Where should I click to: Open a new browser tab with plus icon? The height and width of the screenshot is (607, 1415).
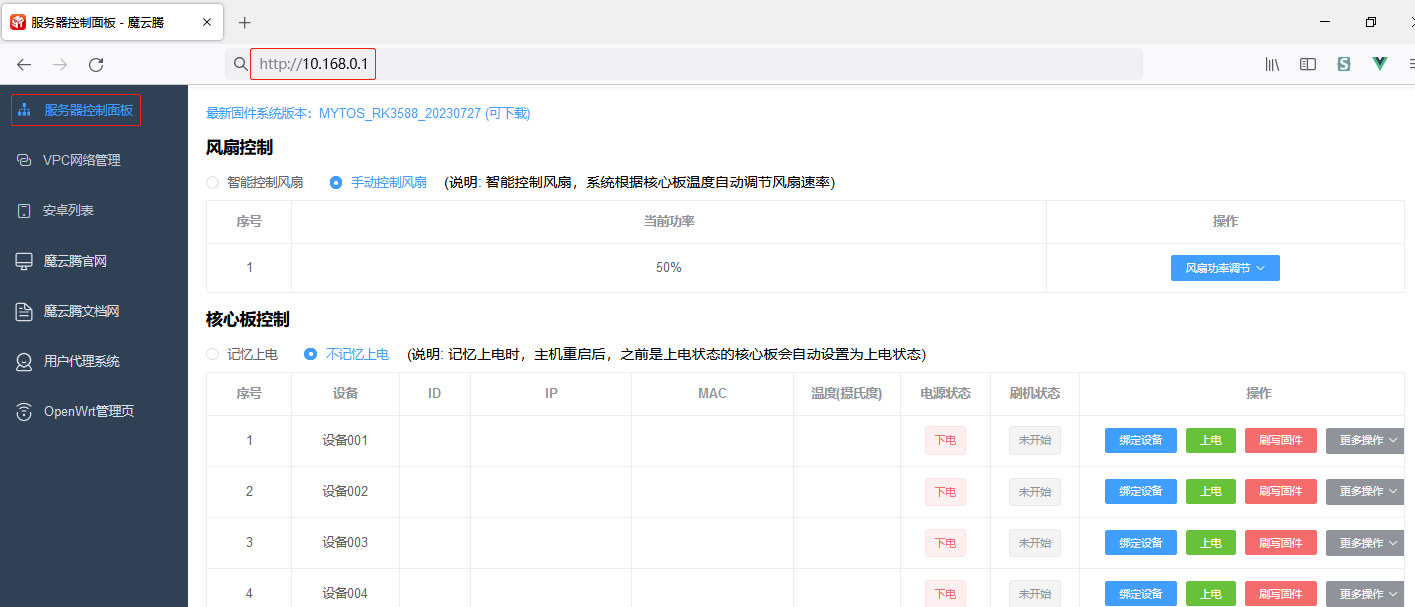tap(244, 22)
